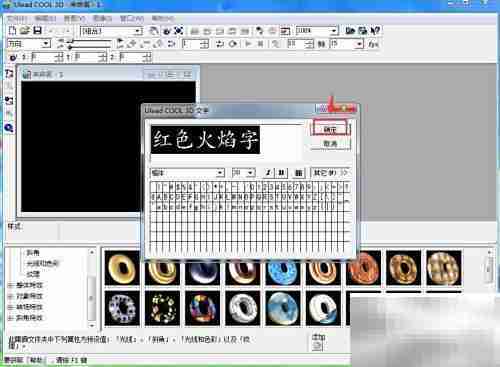Click the toolbar icon left of the 100% zoom dropdown

click(x=285, y=31)
